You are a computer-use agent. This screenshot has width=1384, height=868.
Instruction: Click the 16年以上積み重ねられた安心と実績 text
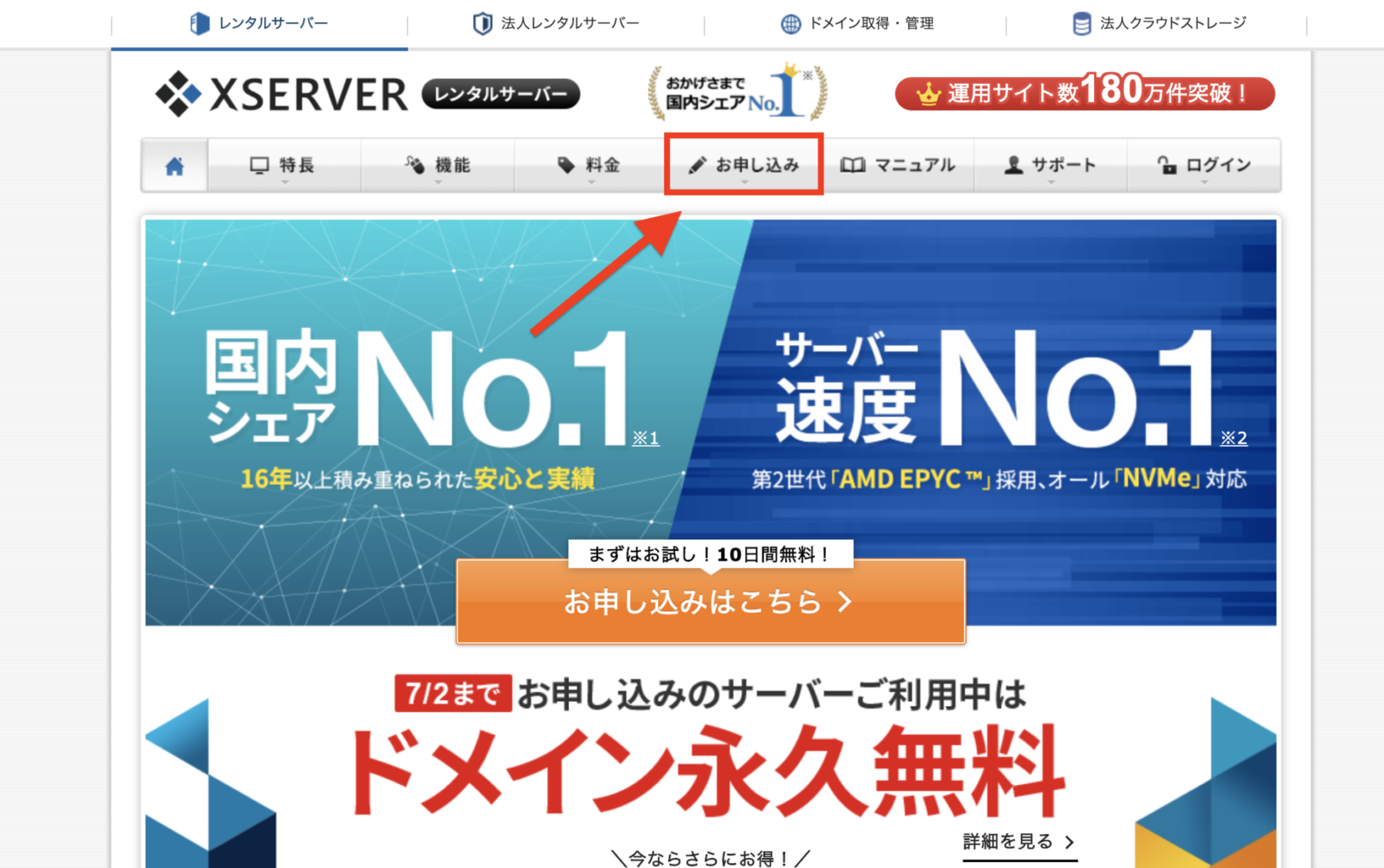coord(418,479)
